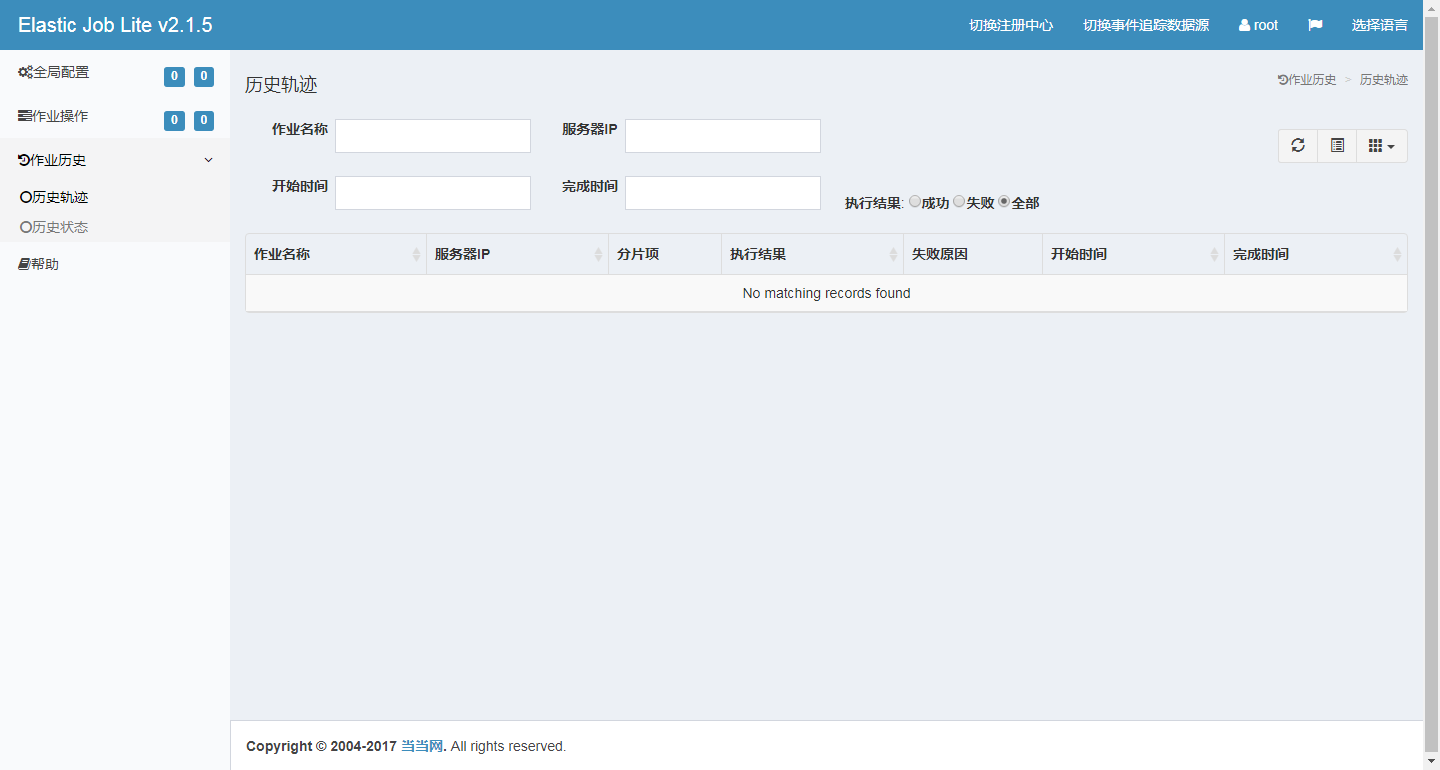Screen dimensions: 1440x770
Task: Sort by 作业名称 column sort arrows
Action: point(416,255)
